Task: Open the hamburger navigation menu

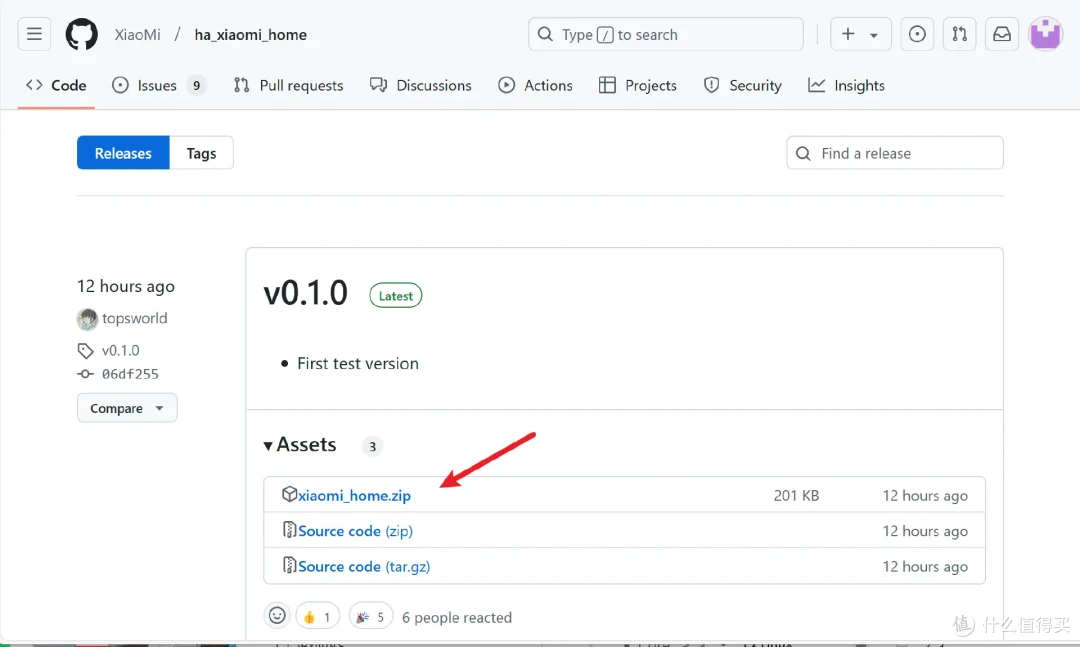Action: [x=34, y=34]
